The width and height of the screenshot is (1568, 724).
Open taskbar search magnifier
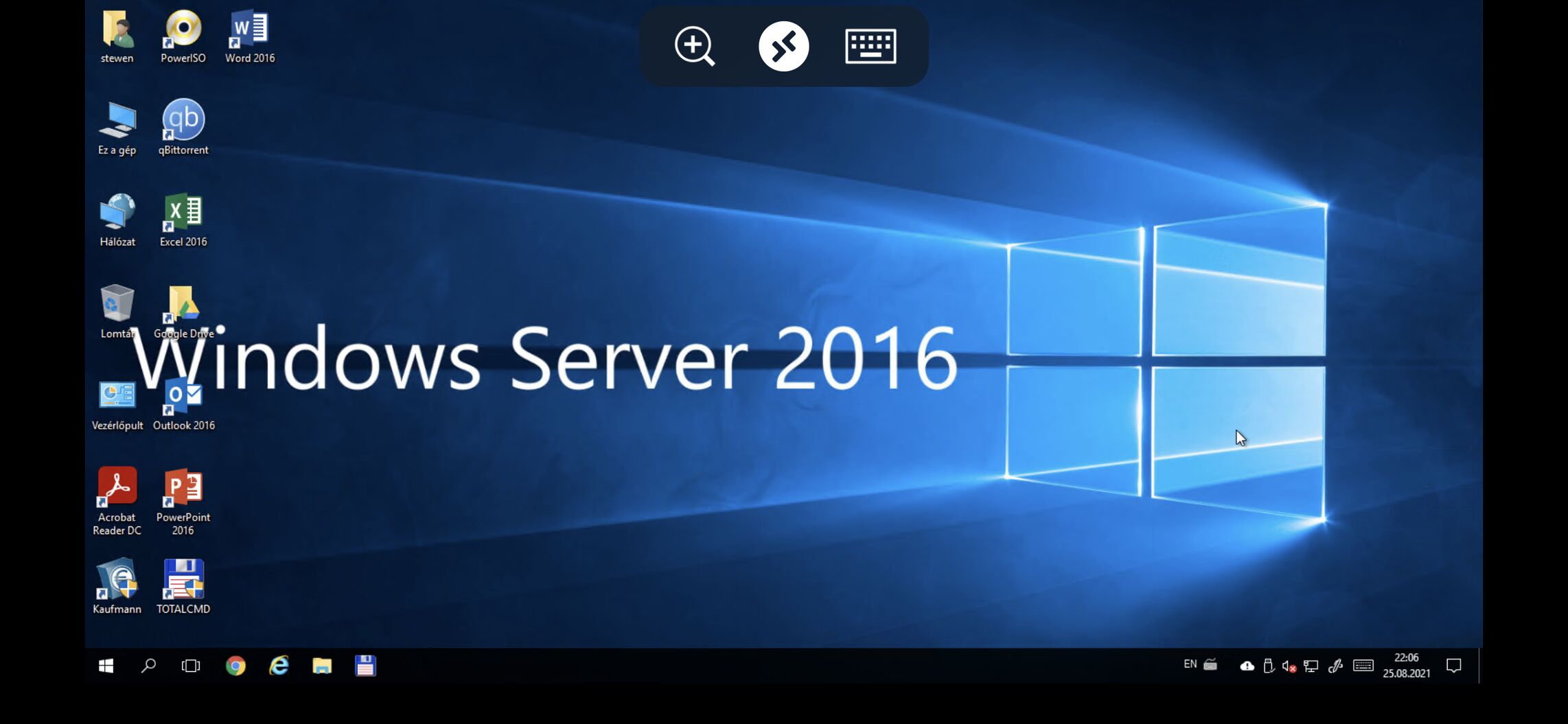point(148,666)
